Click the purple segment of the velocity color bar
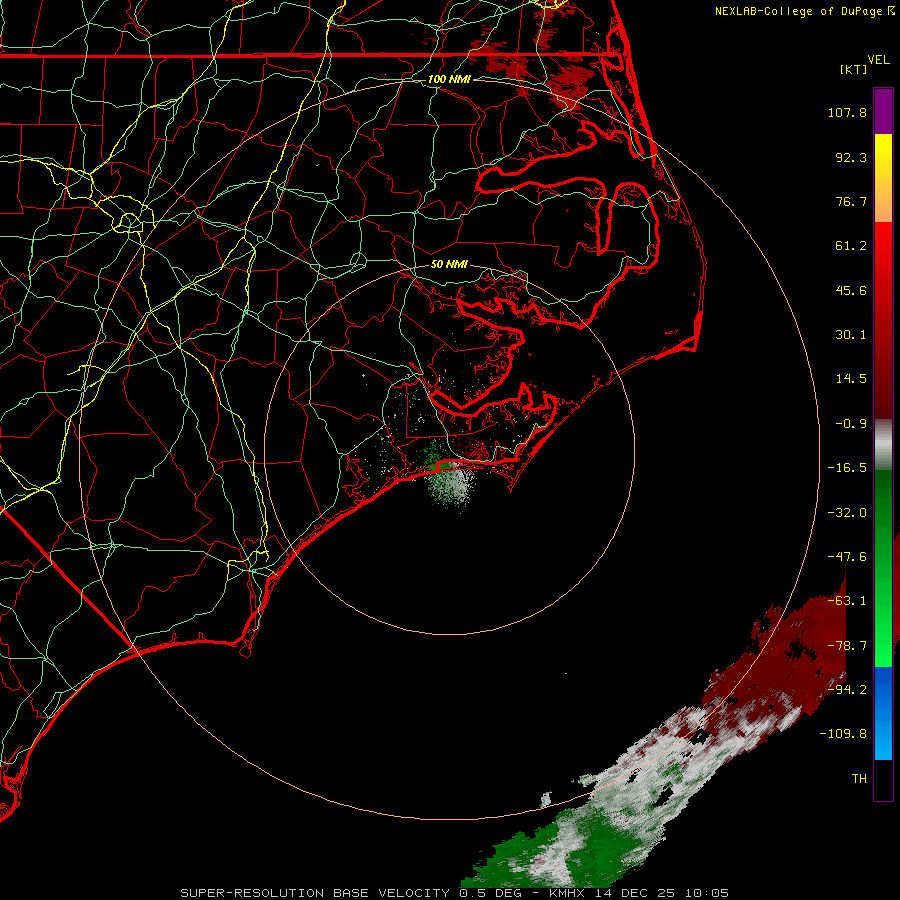 tap(883, 111)
